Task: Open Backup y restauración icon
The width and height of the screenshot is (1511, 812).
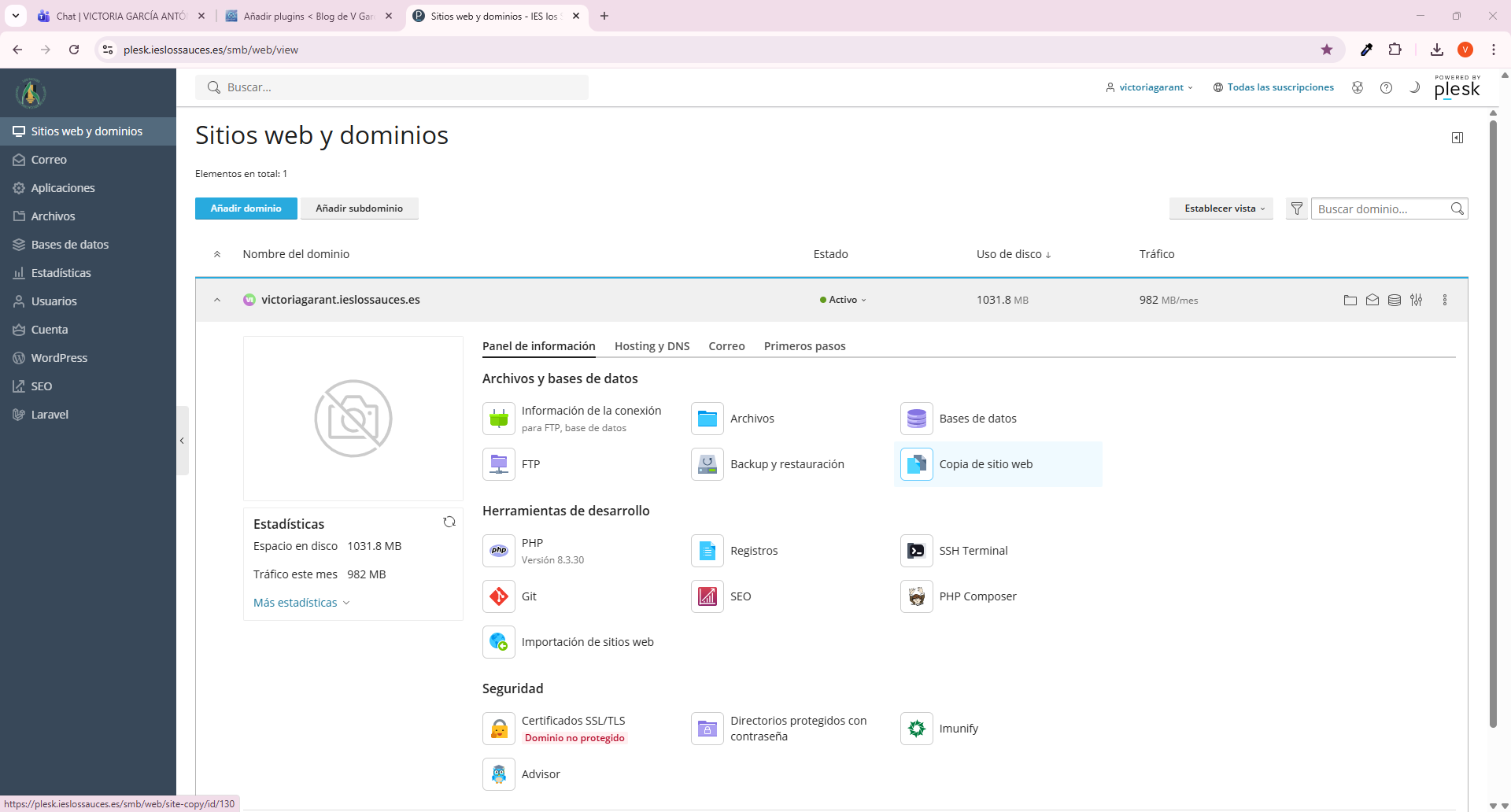Action: point(707,464)
